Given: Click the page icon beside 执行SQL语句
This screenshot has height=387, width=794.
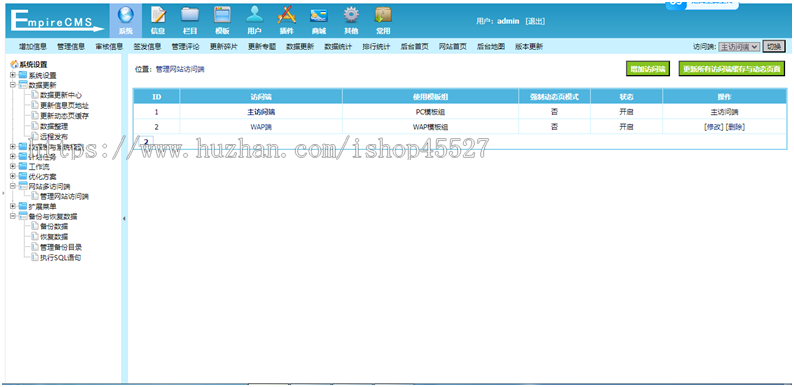Looking at the screenshot, I should pyautogui.click(x=35, y=258).
